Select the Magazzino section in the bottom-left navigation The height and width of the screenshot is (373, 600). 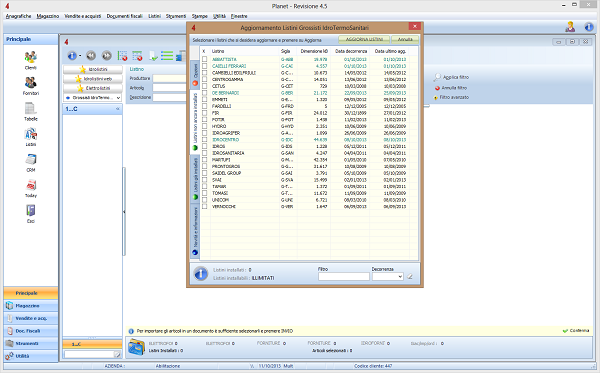click(x=31, y=306)
